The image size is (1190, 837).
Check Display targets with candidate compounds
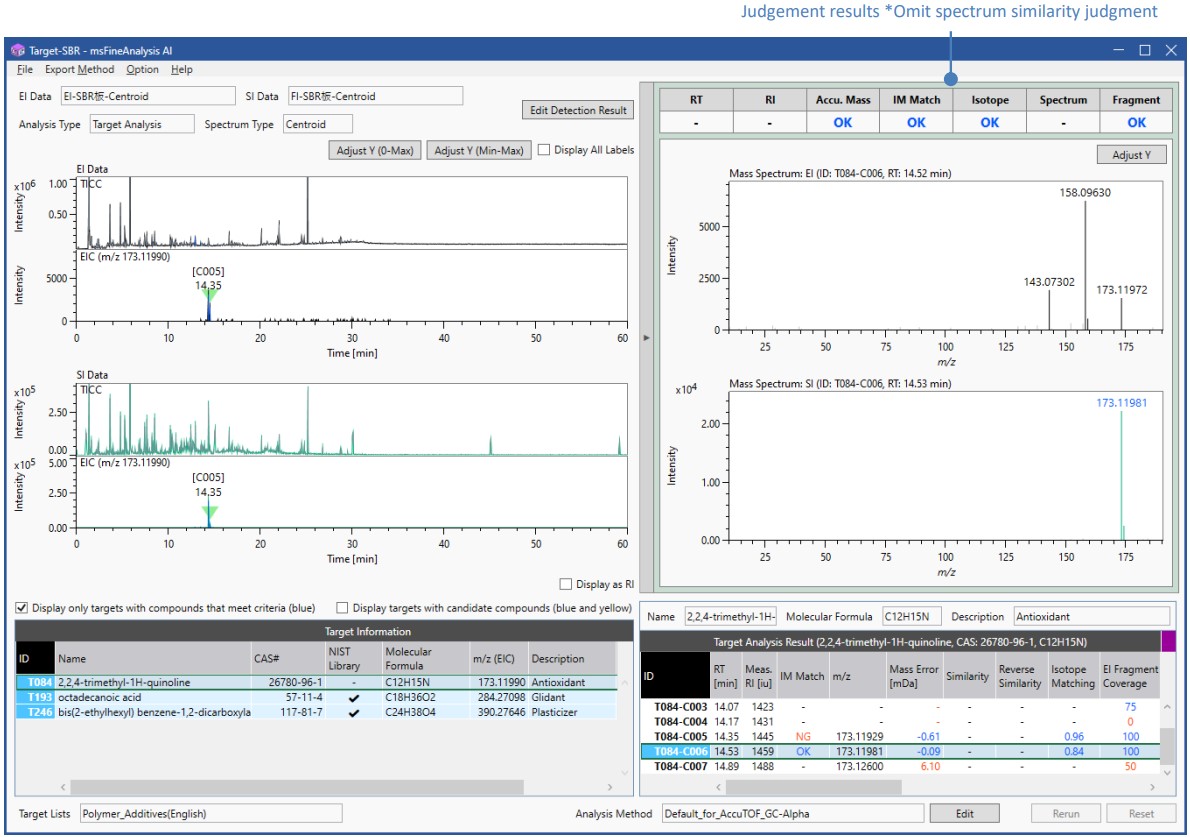click(343, 608)
